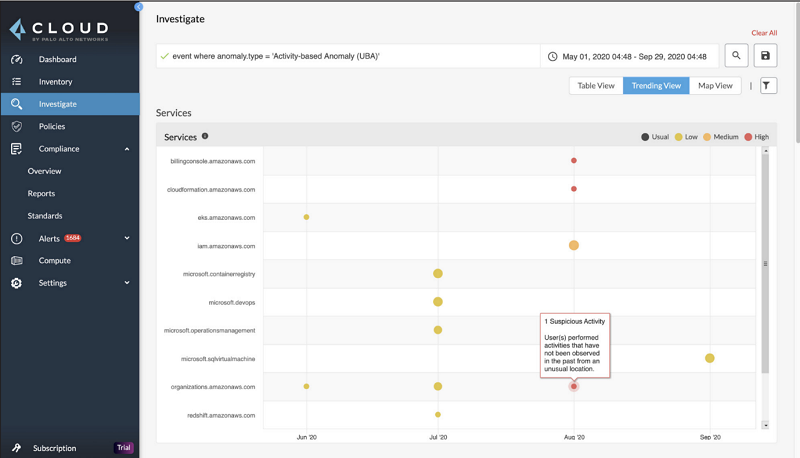Click the Services info icon

(x=205, y=136)
